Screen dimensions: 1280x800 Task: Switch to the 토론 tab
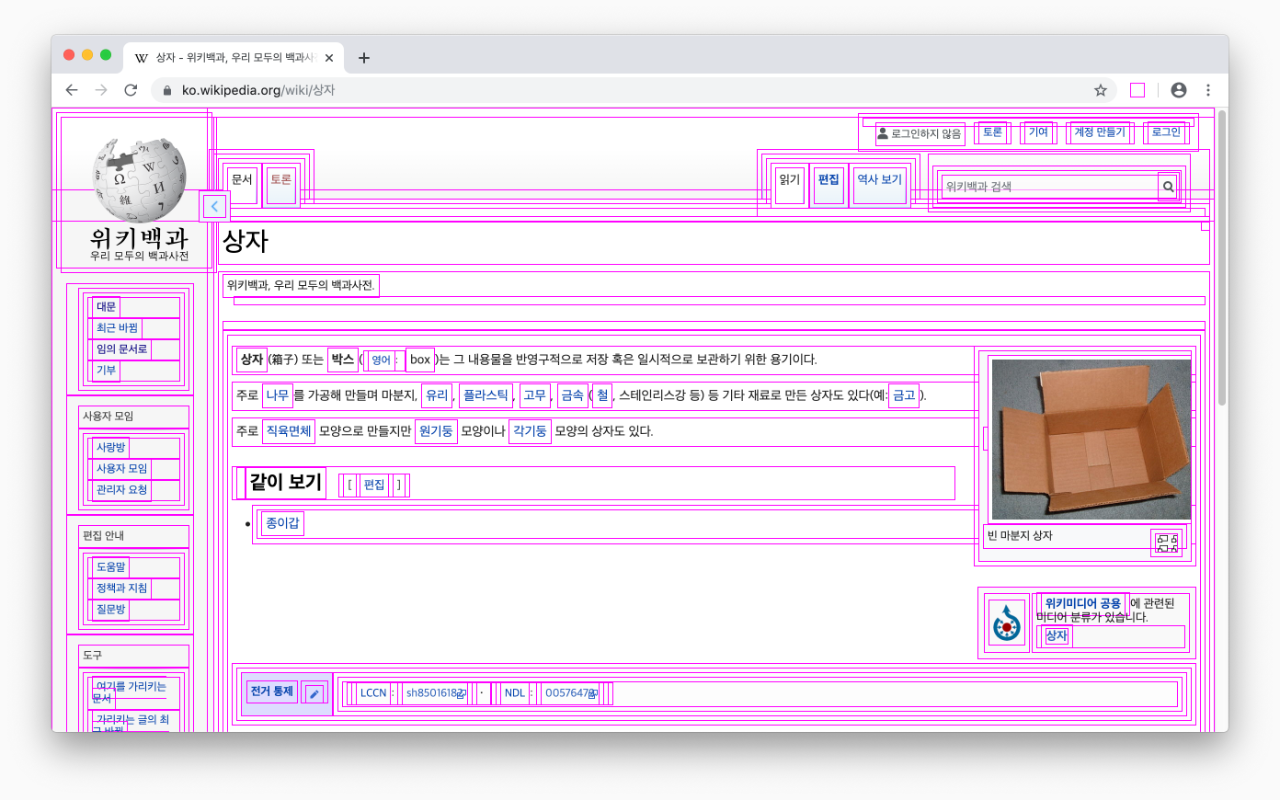coord(281,180)
